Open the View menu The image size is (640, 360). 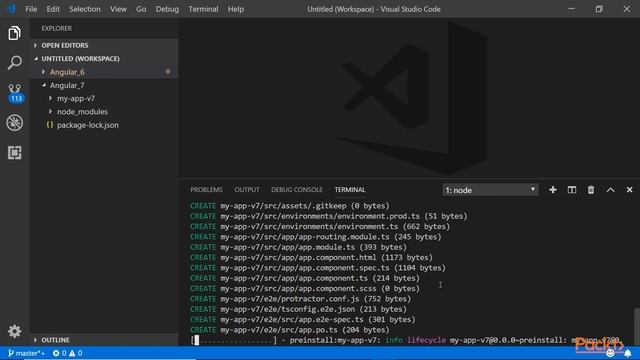point(118,9)
